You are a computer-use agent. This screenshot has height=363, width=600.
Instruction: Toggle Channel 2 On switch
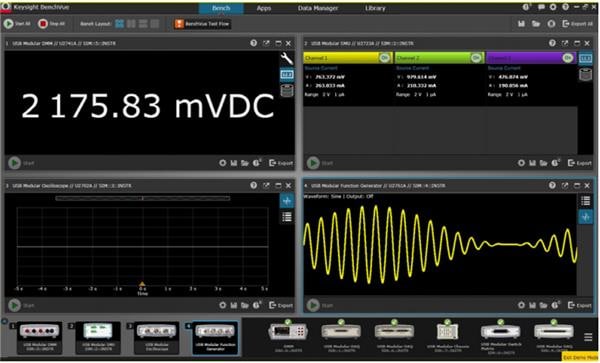click(x=476, y=58)
